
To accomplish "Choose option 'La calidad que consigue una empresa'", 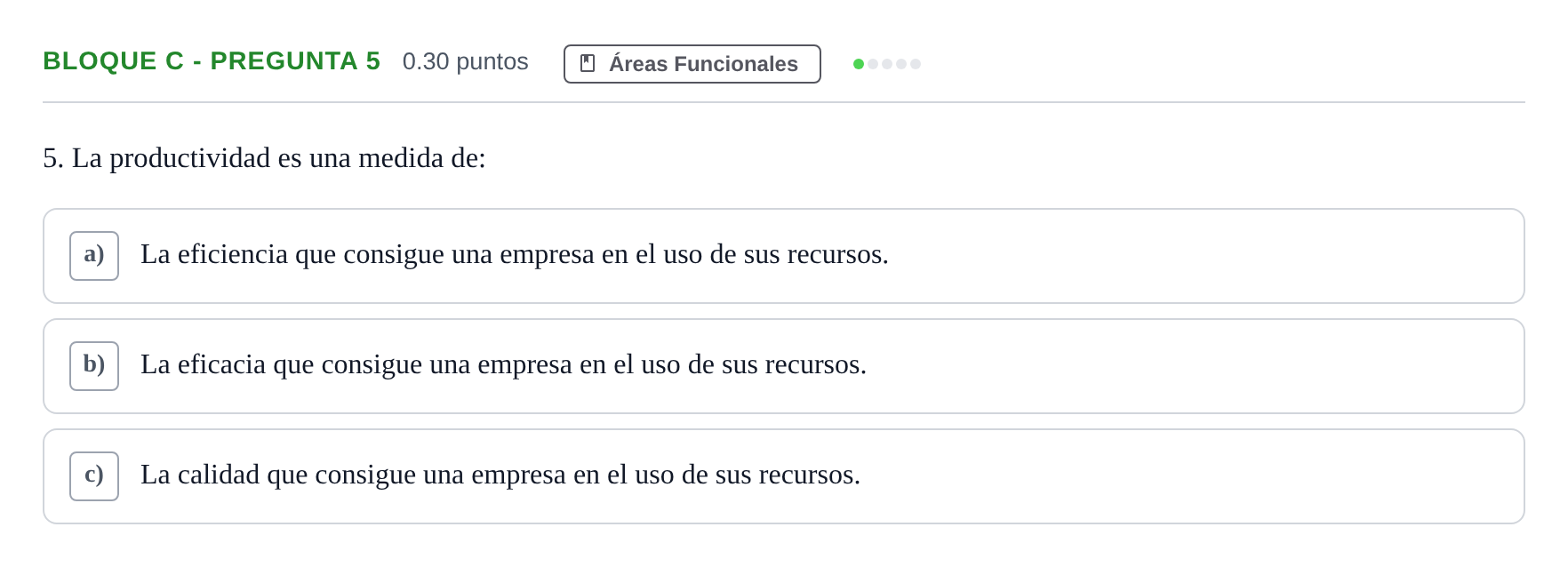I will 784,476.
